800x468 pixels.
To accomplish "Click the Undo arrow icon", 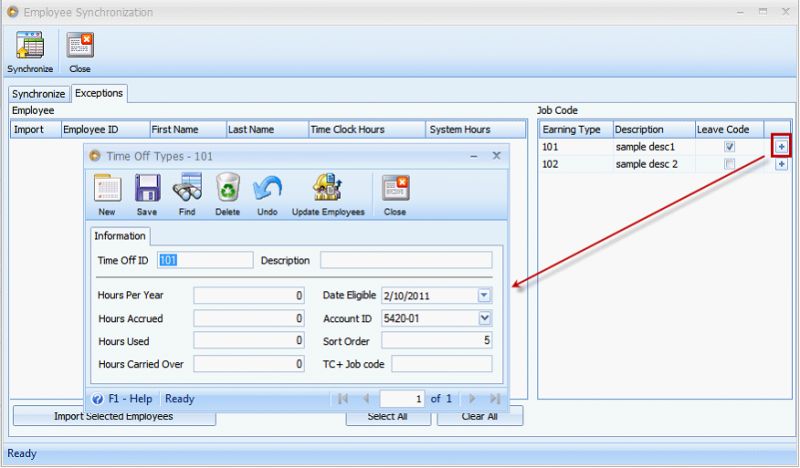I will click(x=267, y=188).
